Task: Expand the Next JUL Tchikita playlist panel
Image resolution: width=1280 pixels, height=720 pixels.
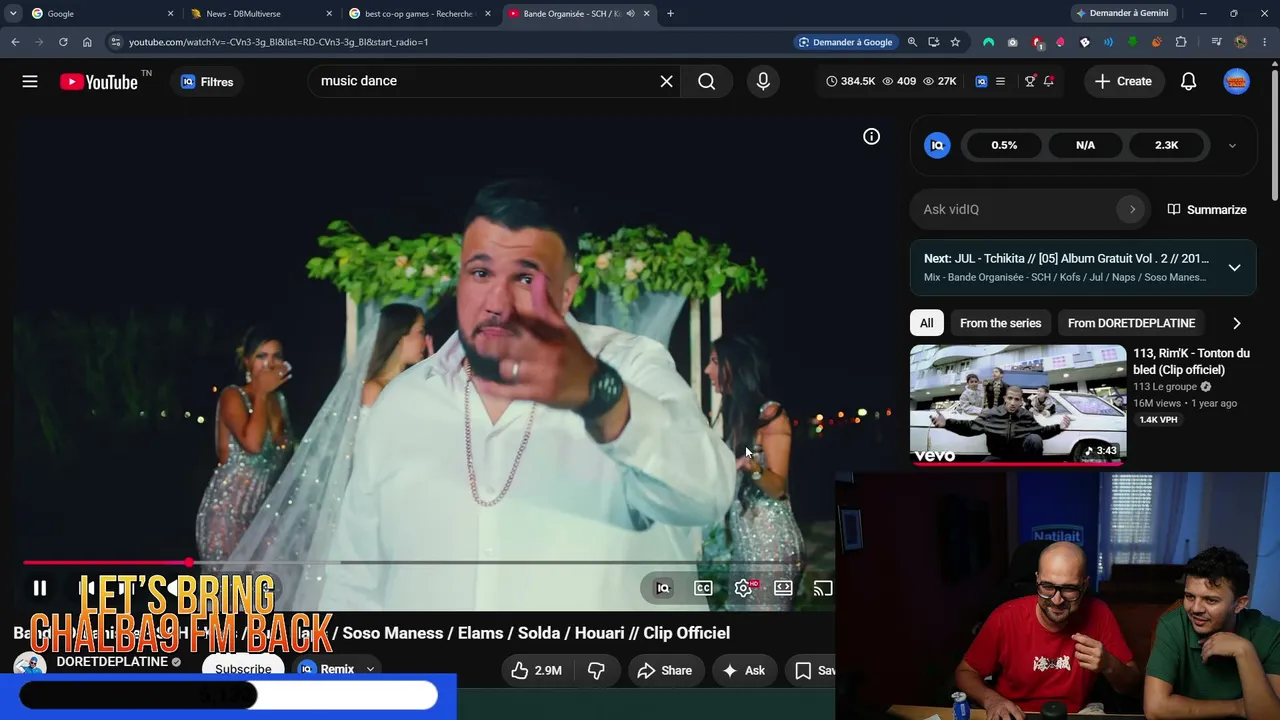Action: coord(1234,268)
